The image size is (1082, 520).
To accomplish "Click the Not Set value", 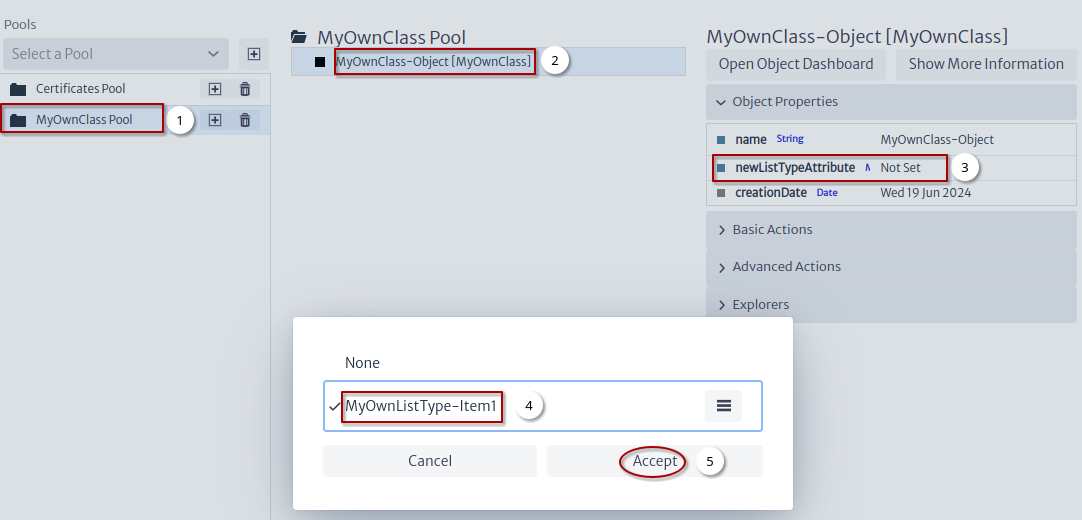I will coord(901,168).
